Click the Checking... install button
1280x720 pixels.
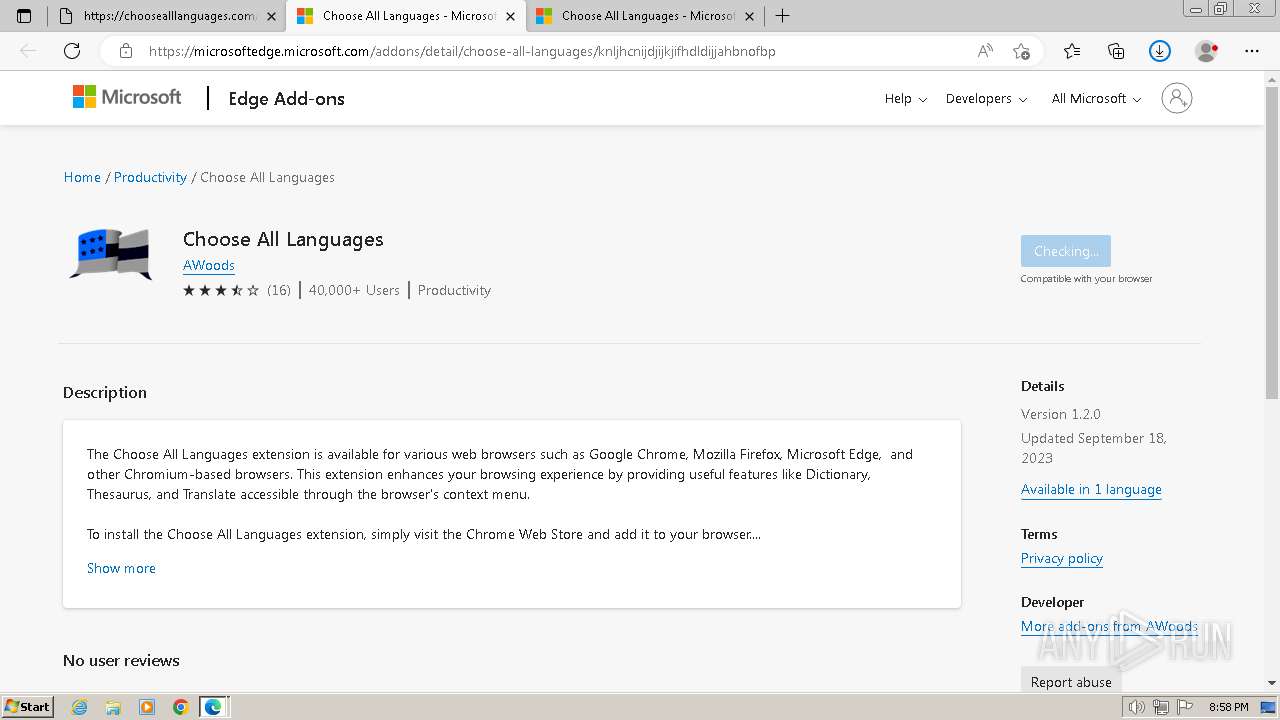tap(1066, 251)
